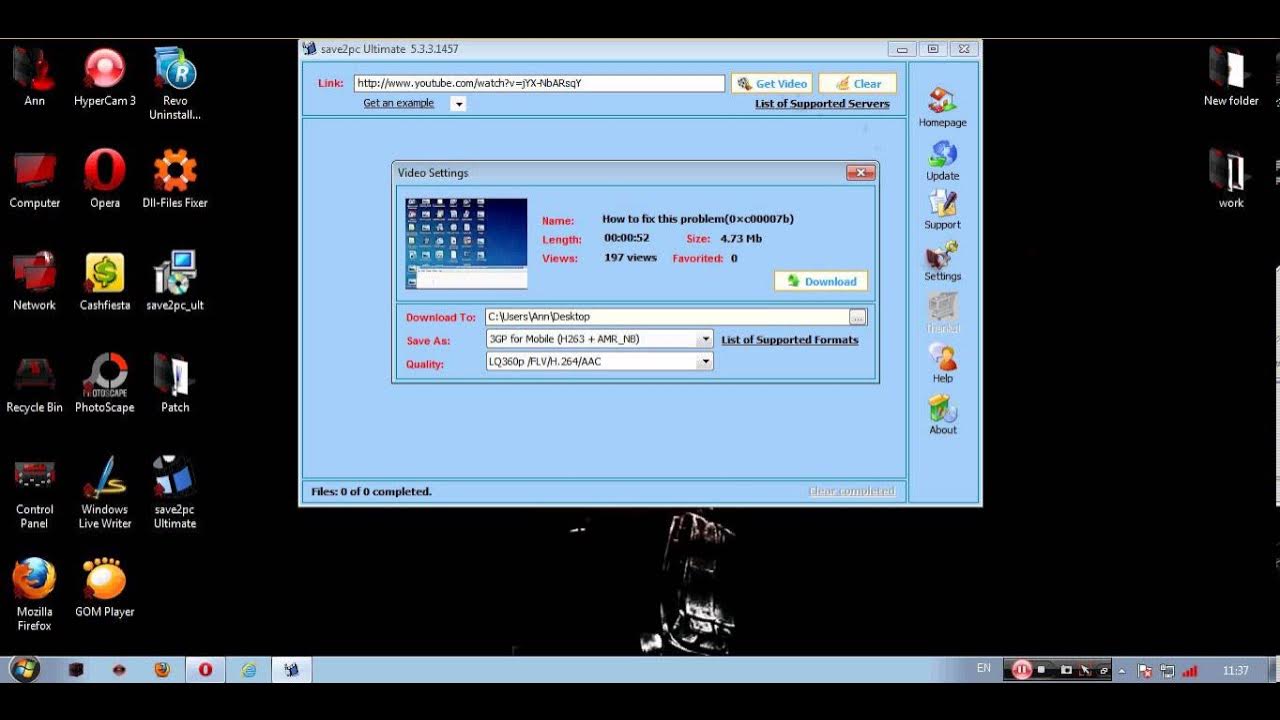The image size is (1280, 720).
Task: Show hidden tray icons with the arrow
Action: [x=1121, y=671]
